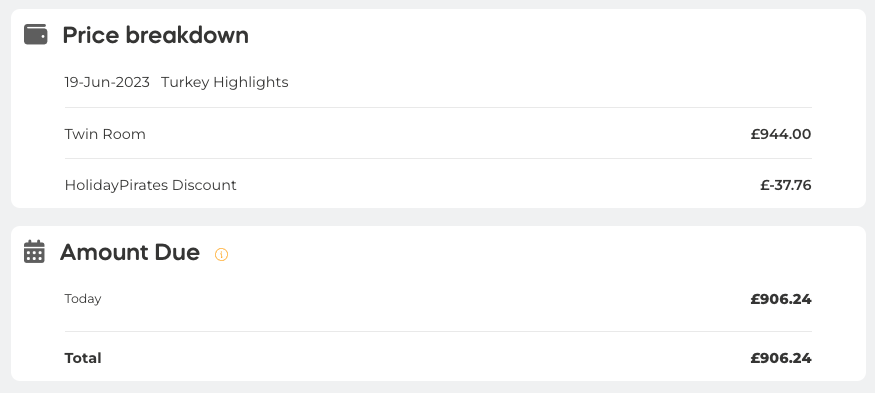Viewport: 875px width, 393px height.
Task: Click the Turkey Highlights tour name
Action: pos(225,82)
